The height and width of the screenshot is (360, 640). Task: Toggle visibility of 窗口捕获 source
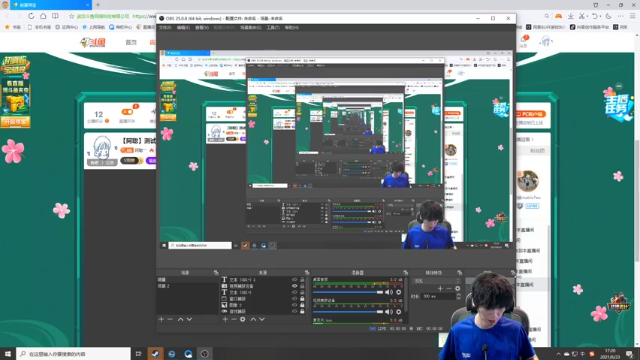pyautogui.click(x=294, y=299)
